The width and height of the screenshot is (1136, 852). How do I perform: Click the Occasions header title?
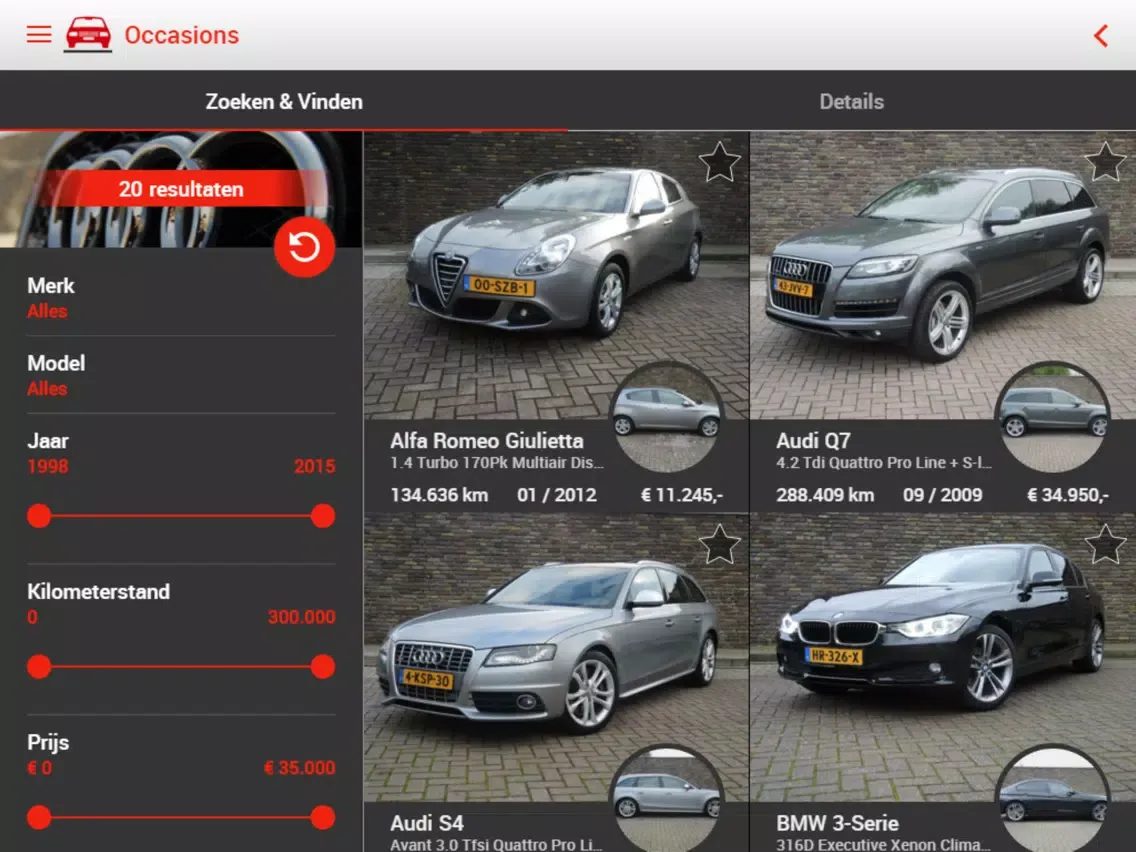point(182,35)
